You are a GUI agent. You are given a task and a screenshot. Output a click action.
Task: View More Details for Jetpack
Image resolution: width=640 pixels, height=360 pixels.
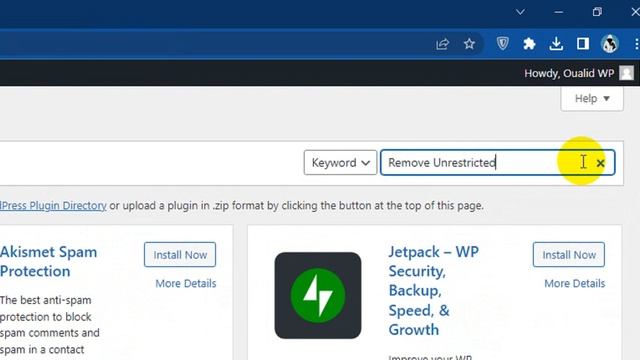[x=575, y=283]
